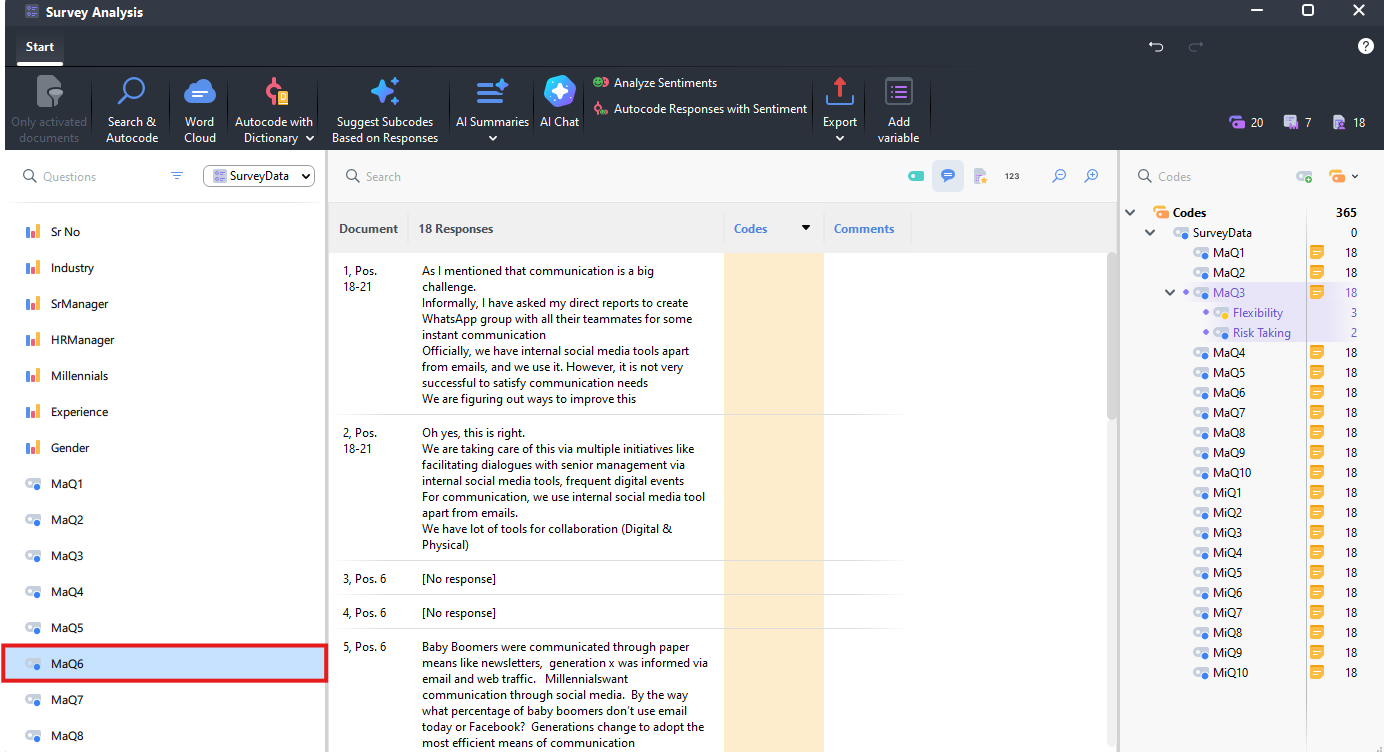Image resolution: width=1384 pixels, height=752 pixels.
Task: Launch the Word Cloud tool
Action: coord(200,110)
